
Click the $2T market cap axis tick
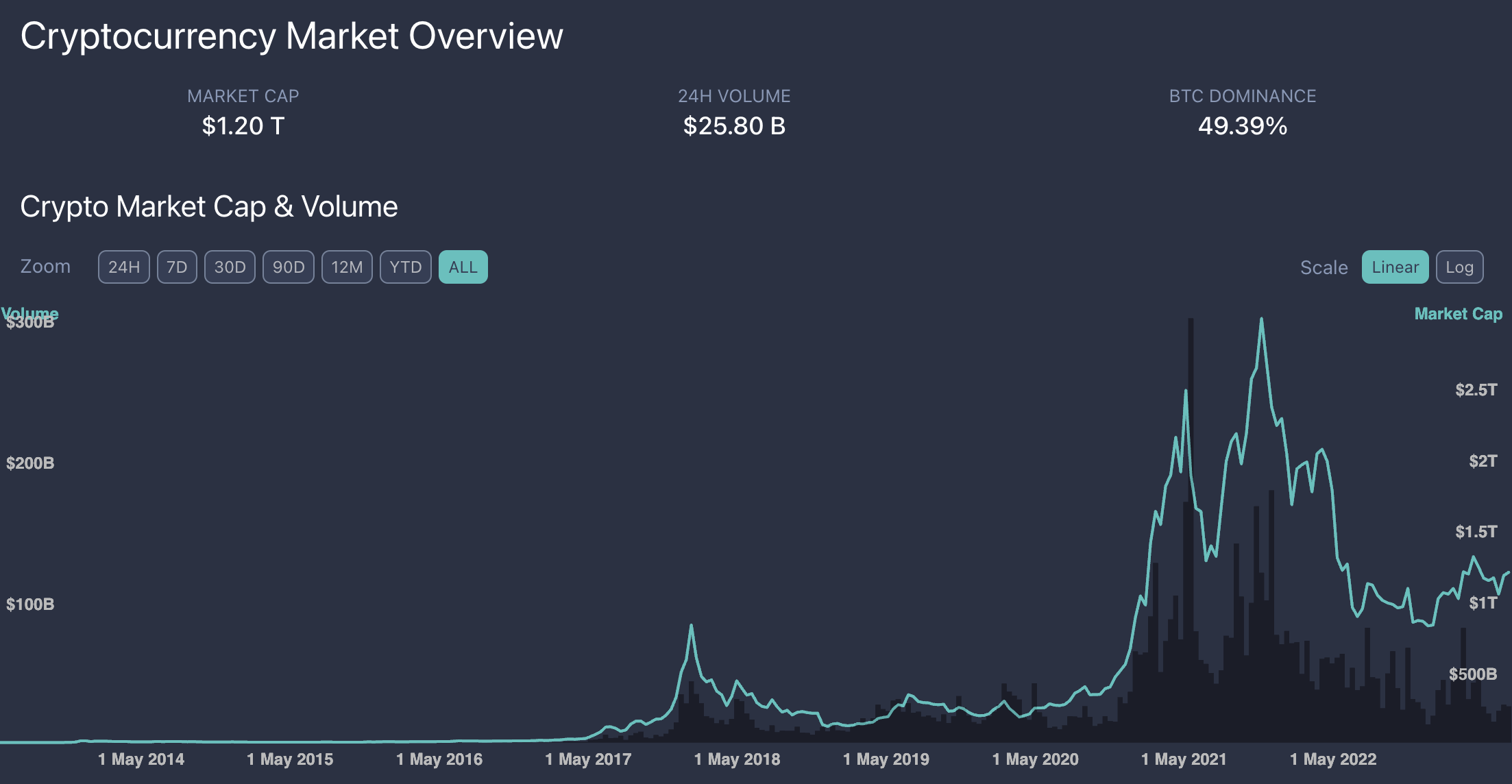tap(1483, 461)
